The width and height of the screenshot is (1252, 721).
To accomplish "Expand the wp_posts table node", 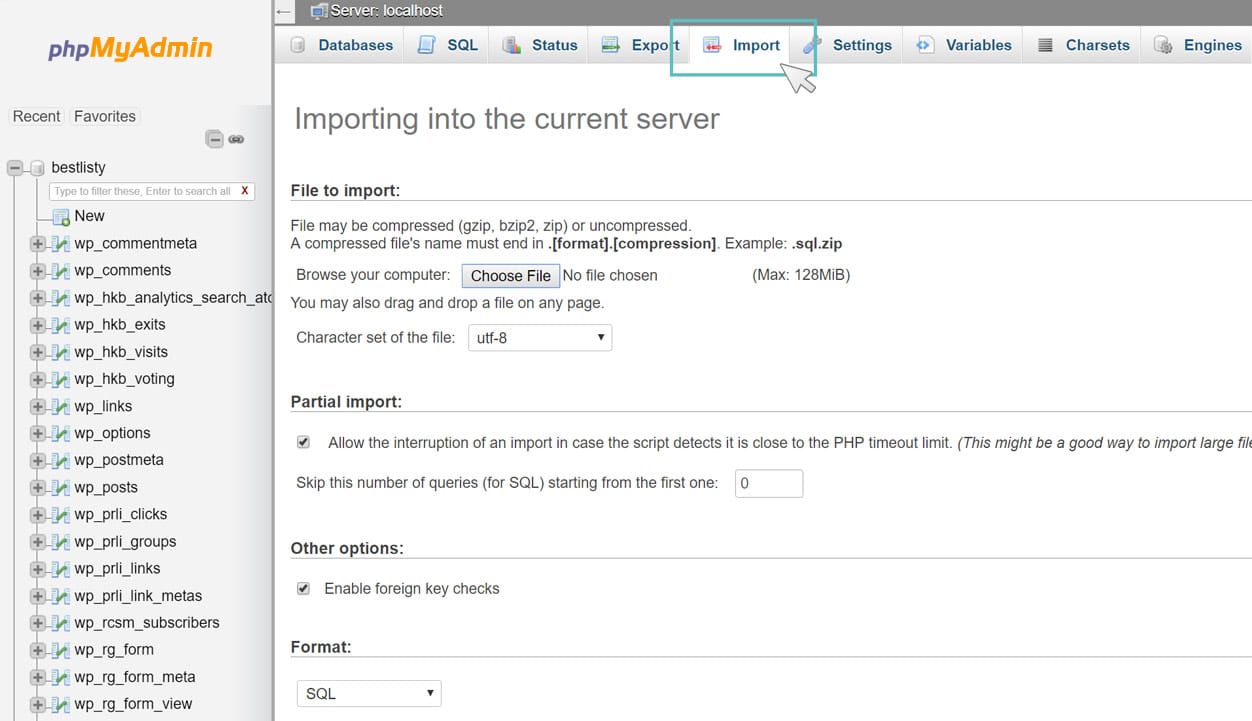I will [38, 488].
